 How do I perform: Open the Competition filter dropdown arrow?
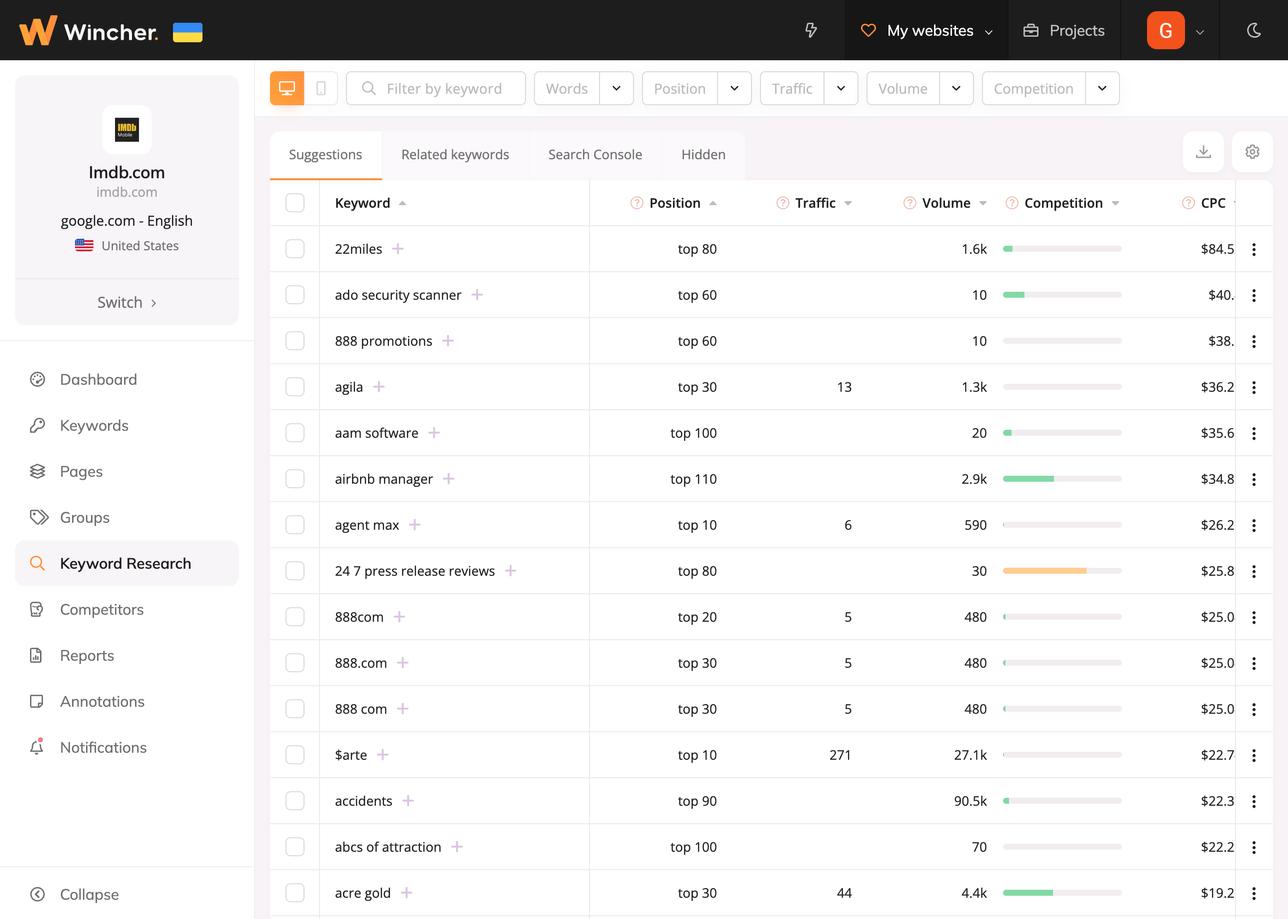1102,88
